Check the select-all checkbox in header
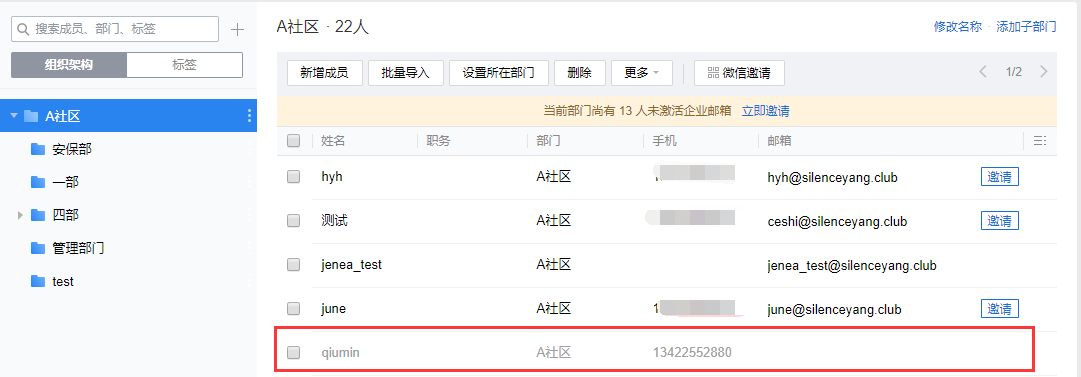This screenshot has height=377, width=1081. click(294, 141)
